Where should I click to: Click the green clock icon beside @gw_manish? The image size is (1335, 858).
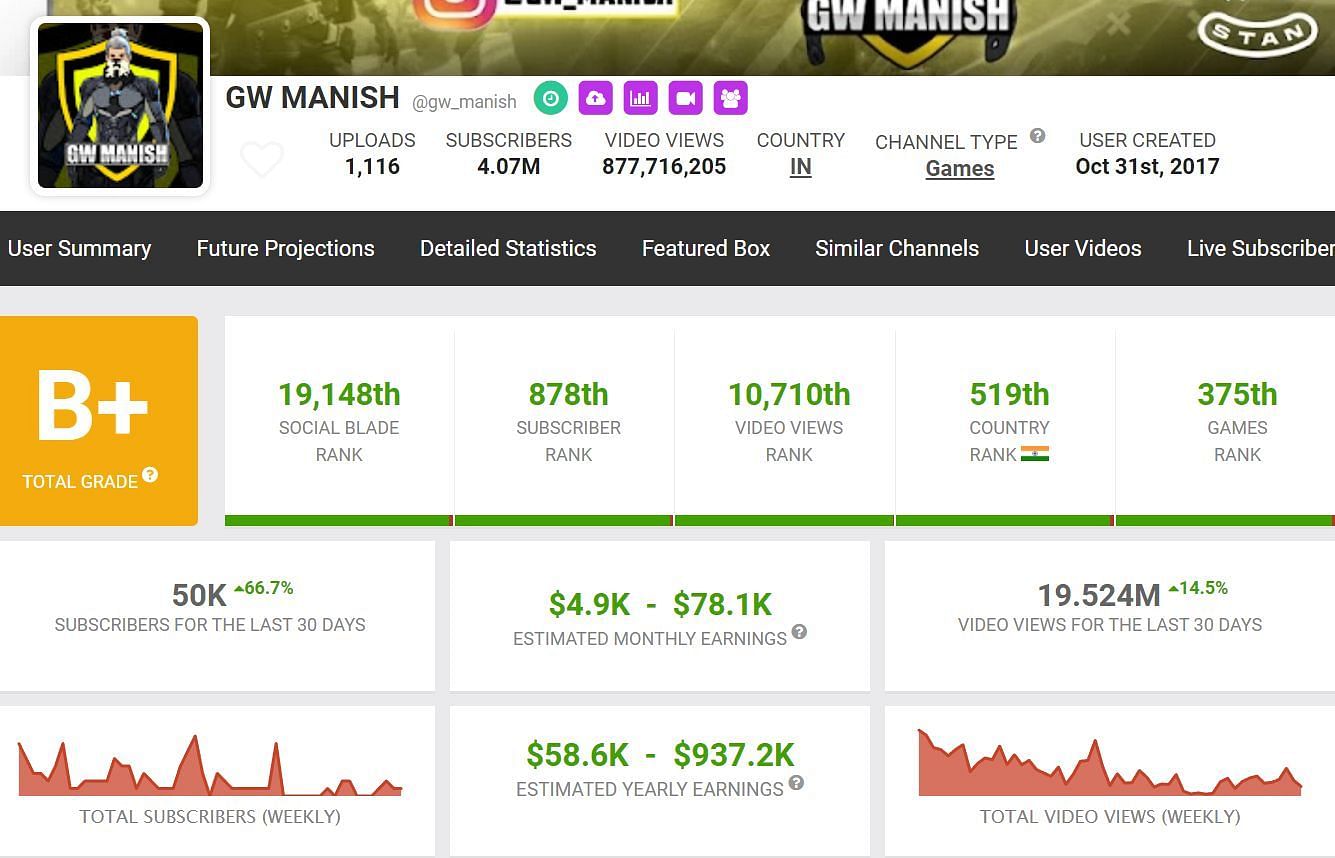[550, 98]
